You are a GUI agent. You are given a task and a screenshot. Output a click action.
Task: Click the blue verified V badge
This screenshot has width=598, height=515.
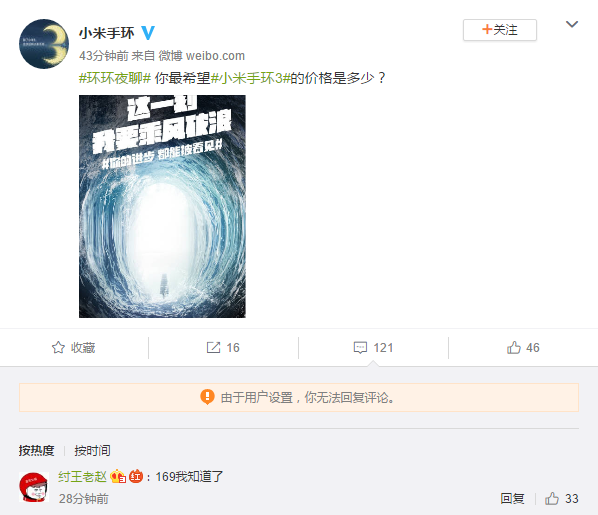[148, 33]
